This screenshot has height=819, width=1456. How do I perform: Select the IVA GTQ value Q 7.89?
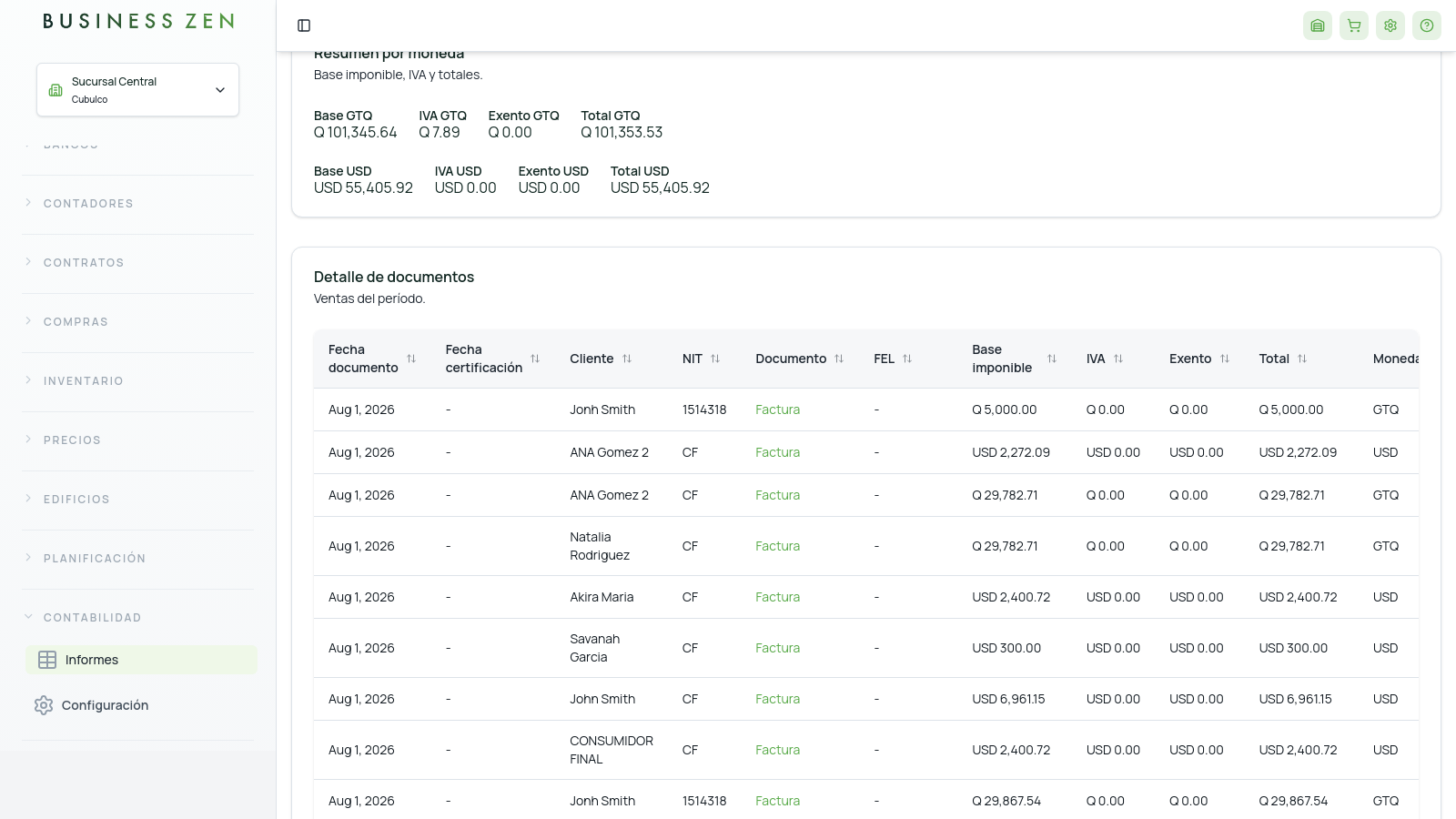(x=440, y=133)
